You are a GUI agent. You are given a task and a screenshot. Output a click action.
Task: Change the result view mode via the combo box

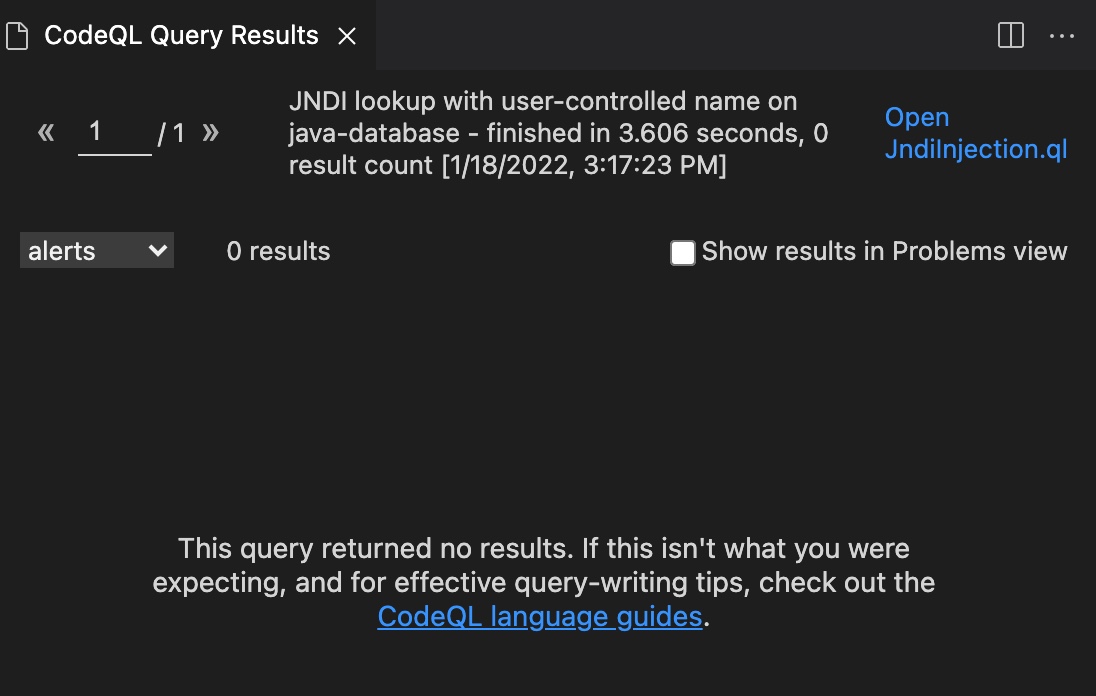pyautogui.click(x=95, y=250)
